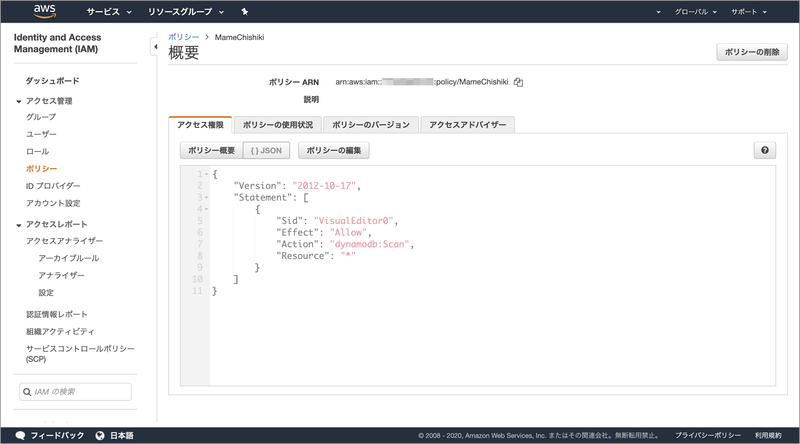Switch to ポリシーの使用状況 tab

[x=278, y=125]
